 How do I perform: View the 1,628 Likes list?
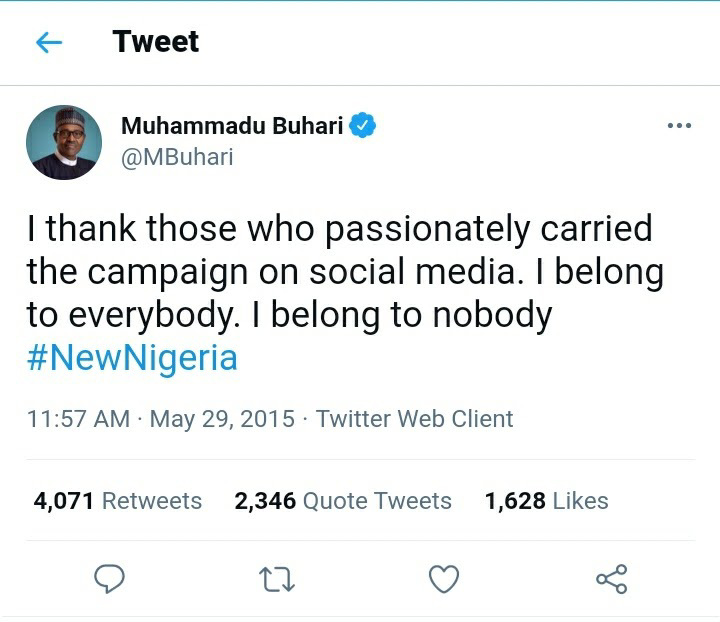[546, 500]
